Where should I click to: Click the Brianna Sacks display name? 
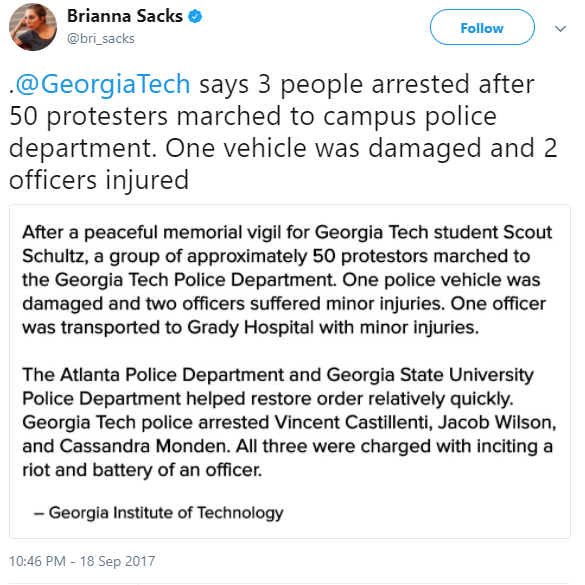125,16
